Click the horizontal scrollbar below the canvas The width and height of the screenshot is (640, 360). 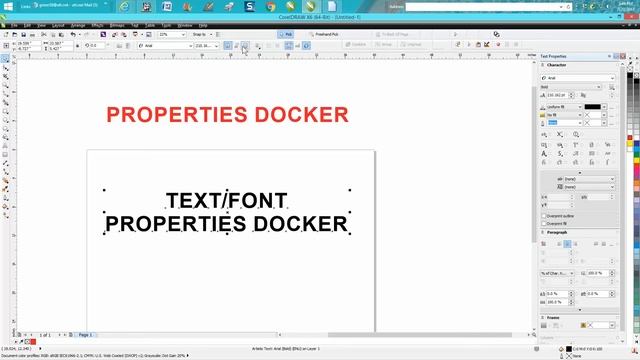pyautogui.click(x=420, y=335)
